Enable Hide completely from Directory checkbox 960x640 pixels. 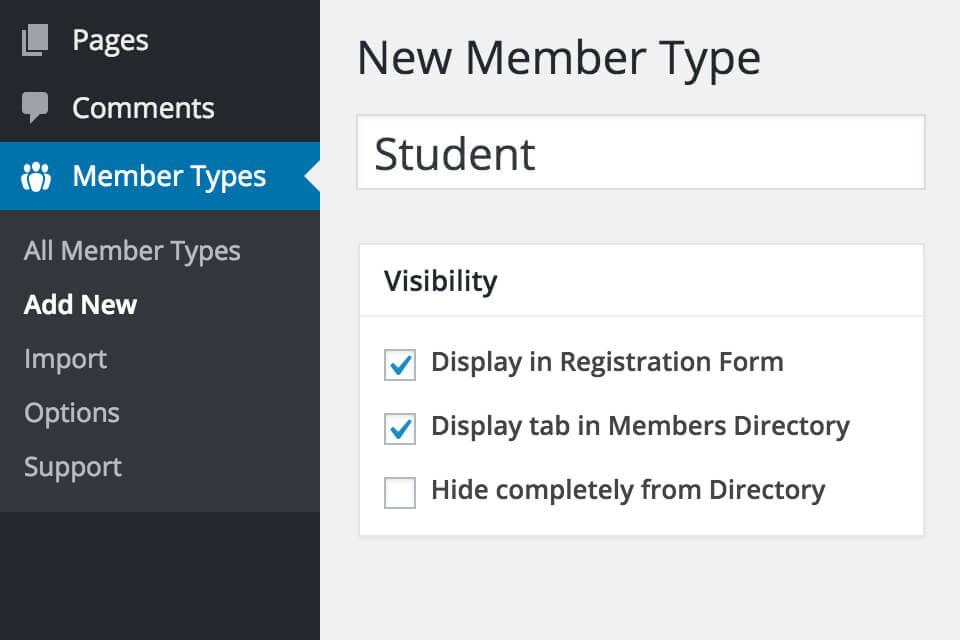pyautogui.click(x=400, y=492)
